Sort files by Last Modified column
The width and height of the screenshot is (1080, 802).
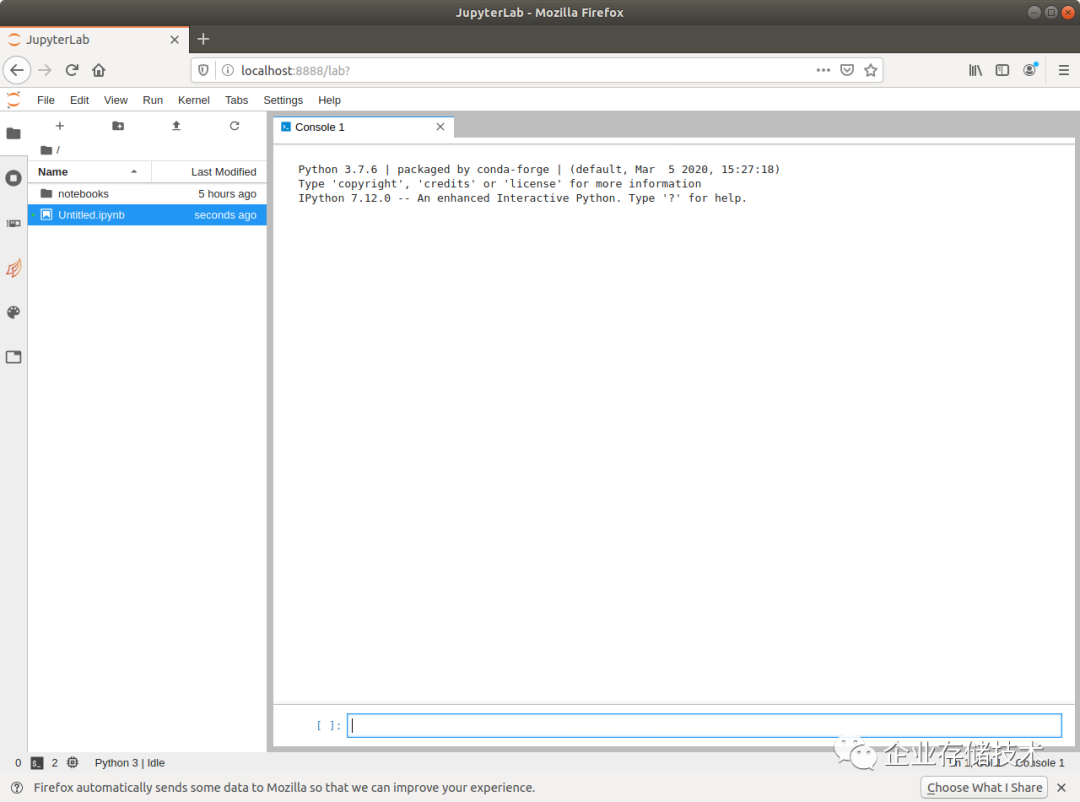pos(209,172)
